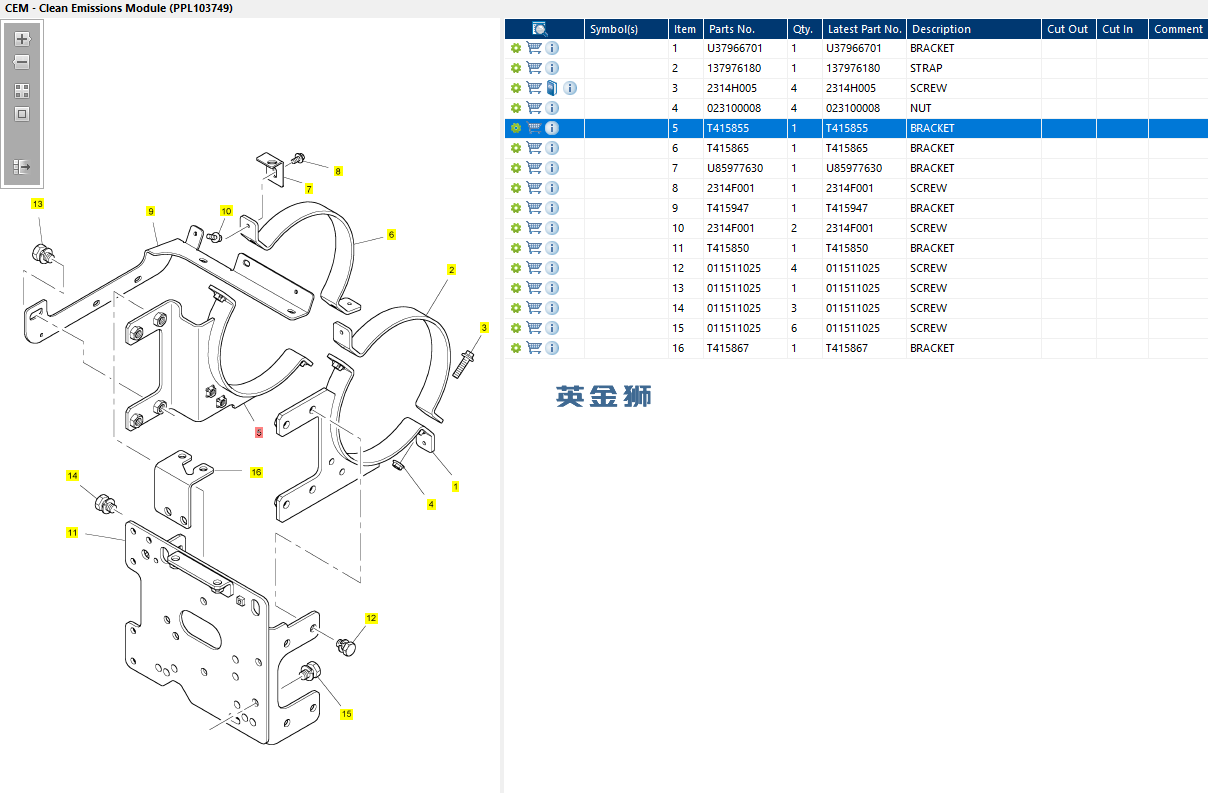Select callout 8 in the diagram
1208x793 pixels.
click(338, 171)
